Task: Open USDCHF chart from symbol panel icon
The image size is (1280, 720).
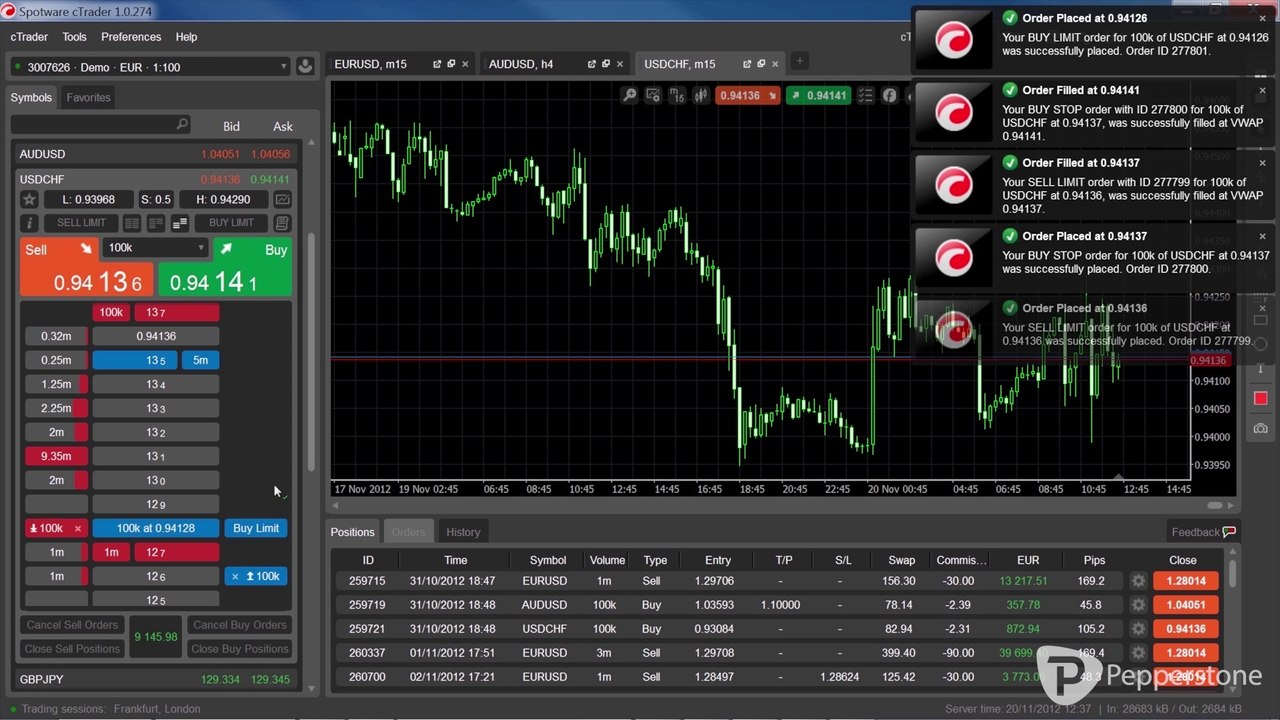Action: [x=283, y=200]
